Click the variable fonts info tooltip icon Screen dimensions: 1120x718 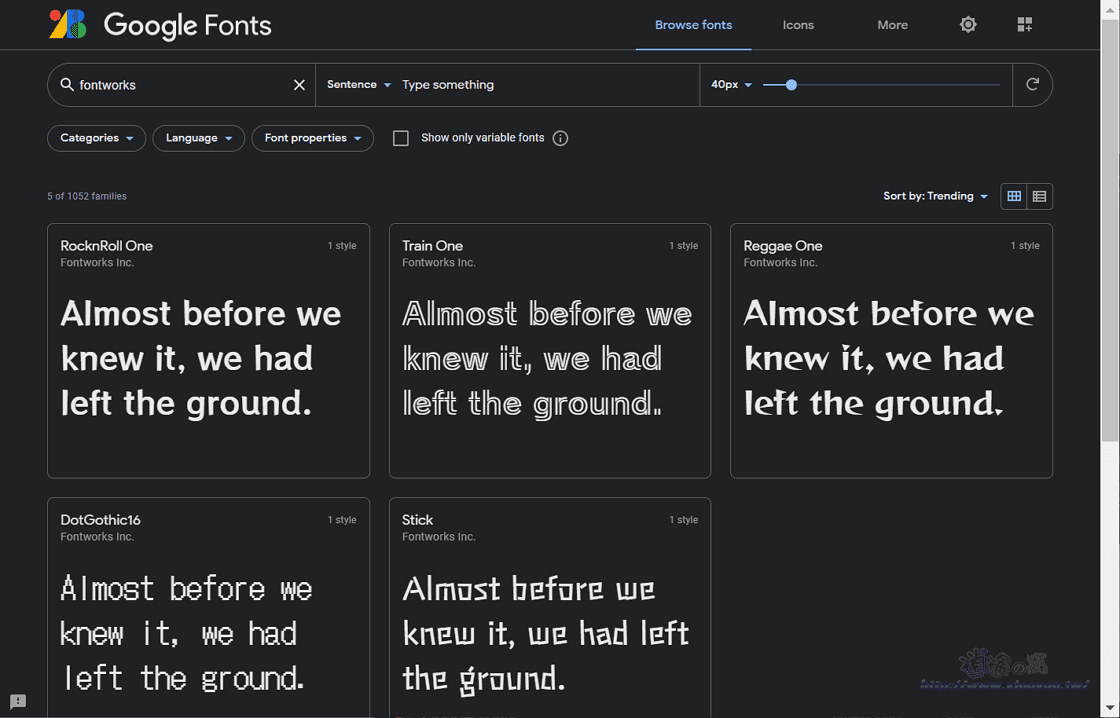(560, 138)
